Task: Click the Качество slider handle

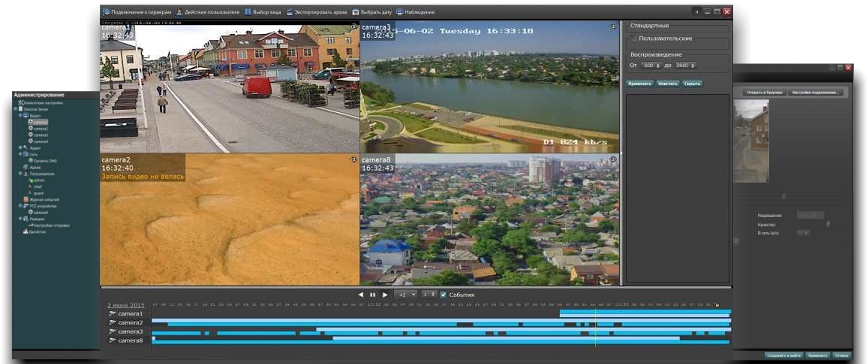Action: click(x=828, y=224)
